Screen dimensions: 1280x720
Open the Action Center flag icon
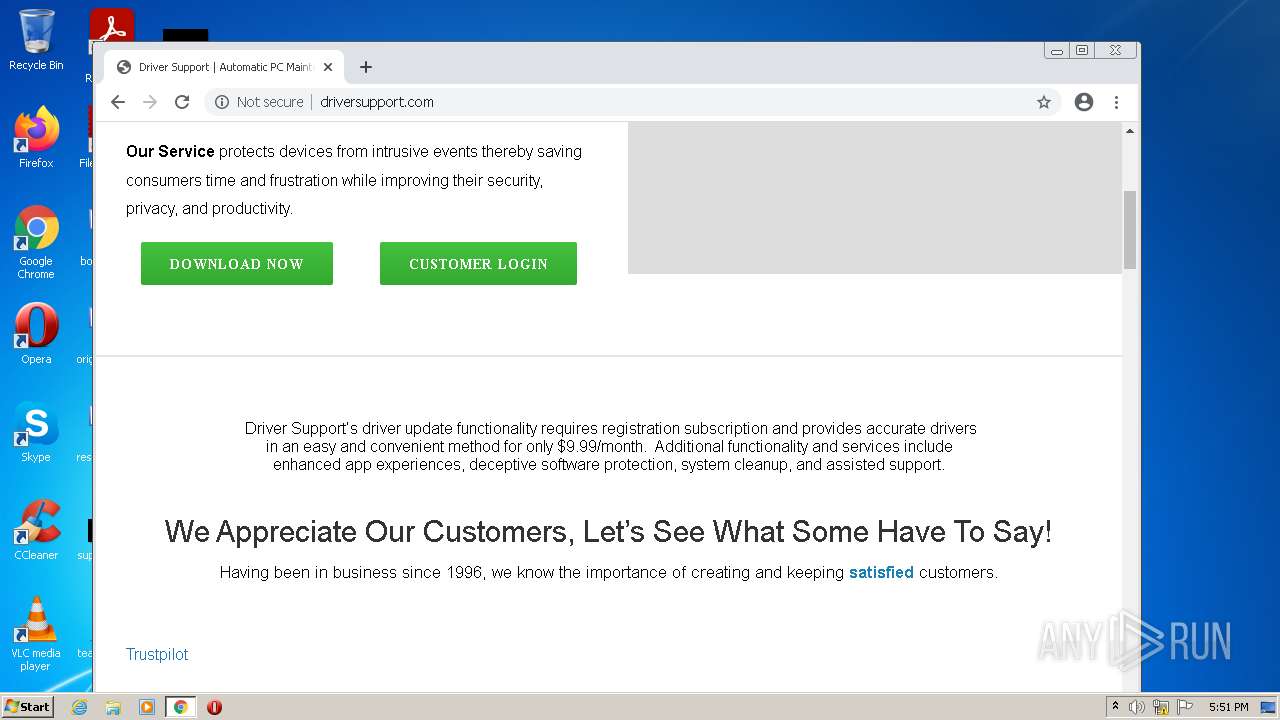click(x=1185, y=707)
